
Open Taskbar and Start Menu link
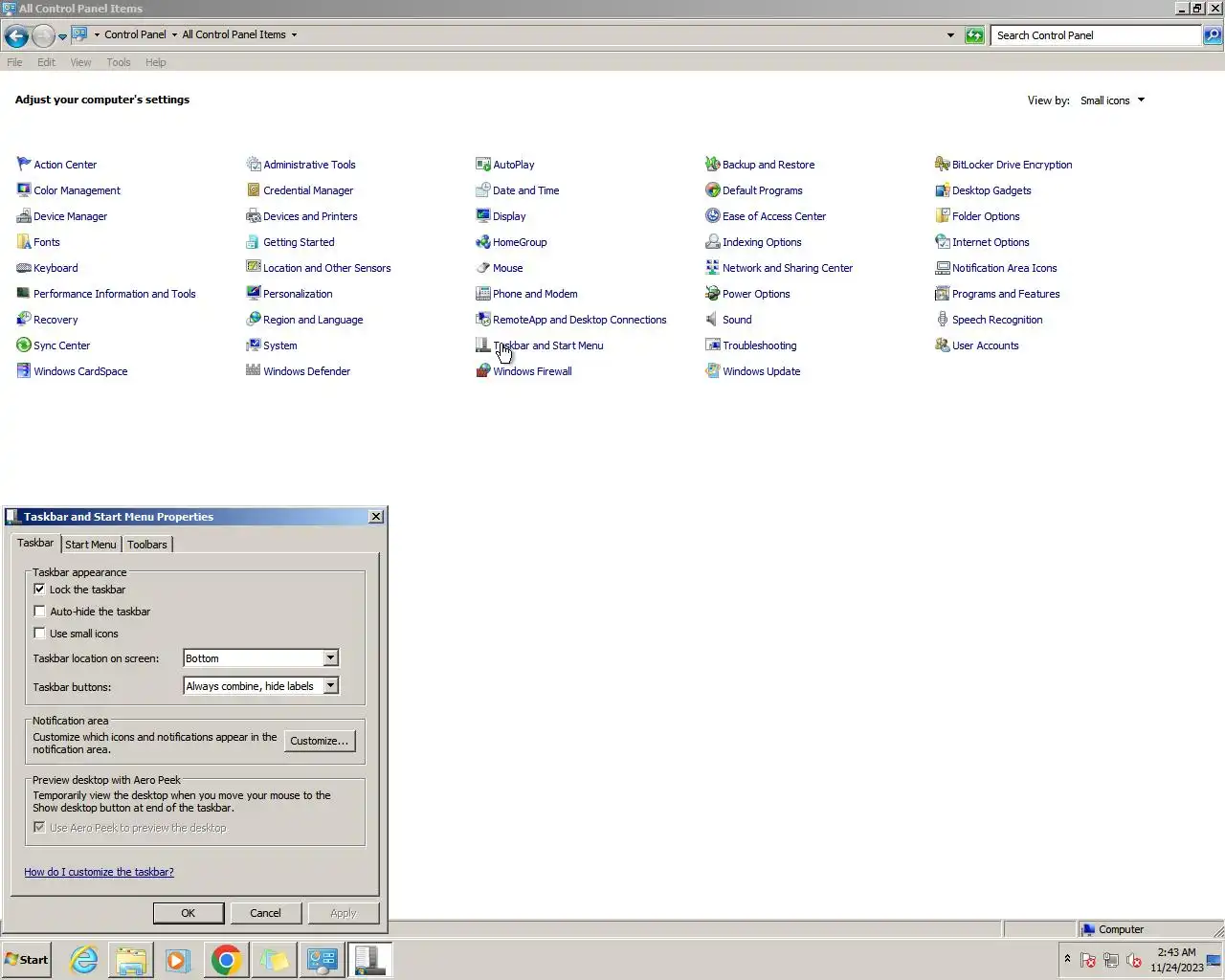coord(548,345)
